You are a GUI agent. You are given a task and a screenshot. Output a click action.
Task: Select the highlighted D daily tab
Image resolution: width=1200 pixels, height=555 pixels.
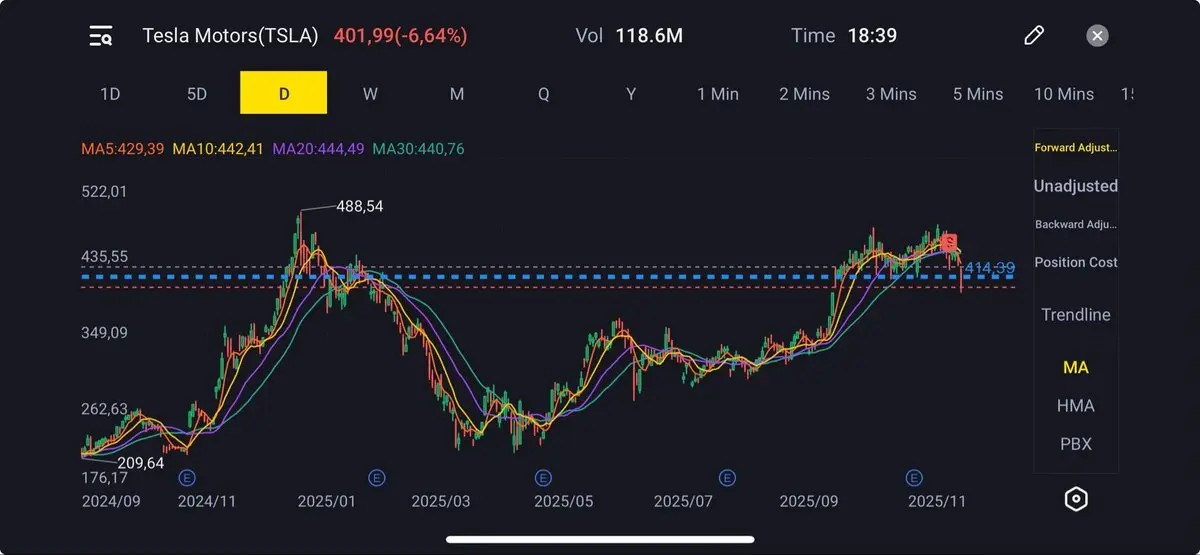coord(284,93)
